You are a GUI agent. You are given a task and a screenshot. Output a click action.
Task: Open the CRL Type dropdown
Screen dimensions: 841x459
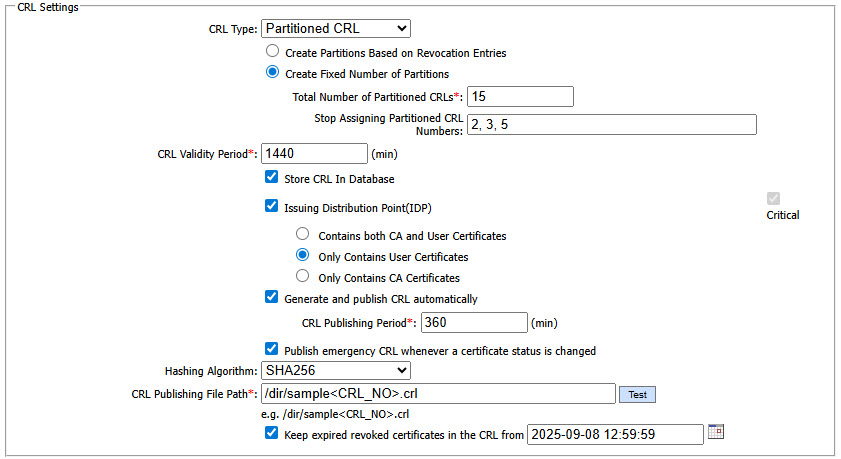[x=336, y=29]
